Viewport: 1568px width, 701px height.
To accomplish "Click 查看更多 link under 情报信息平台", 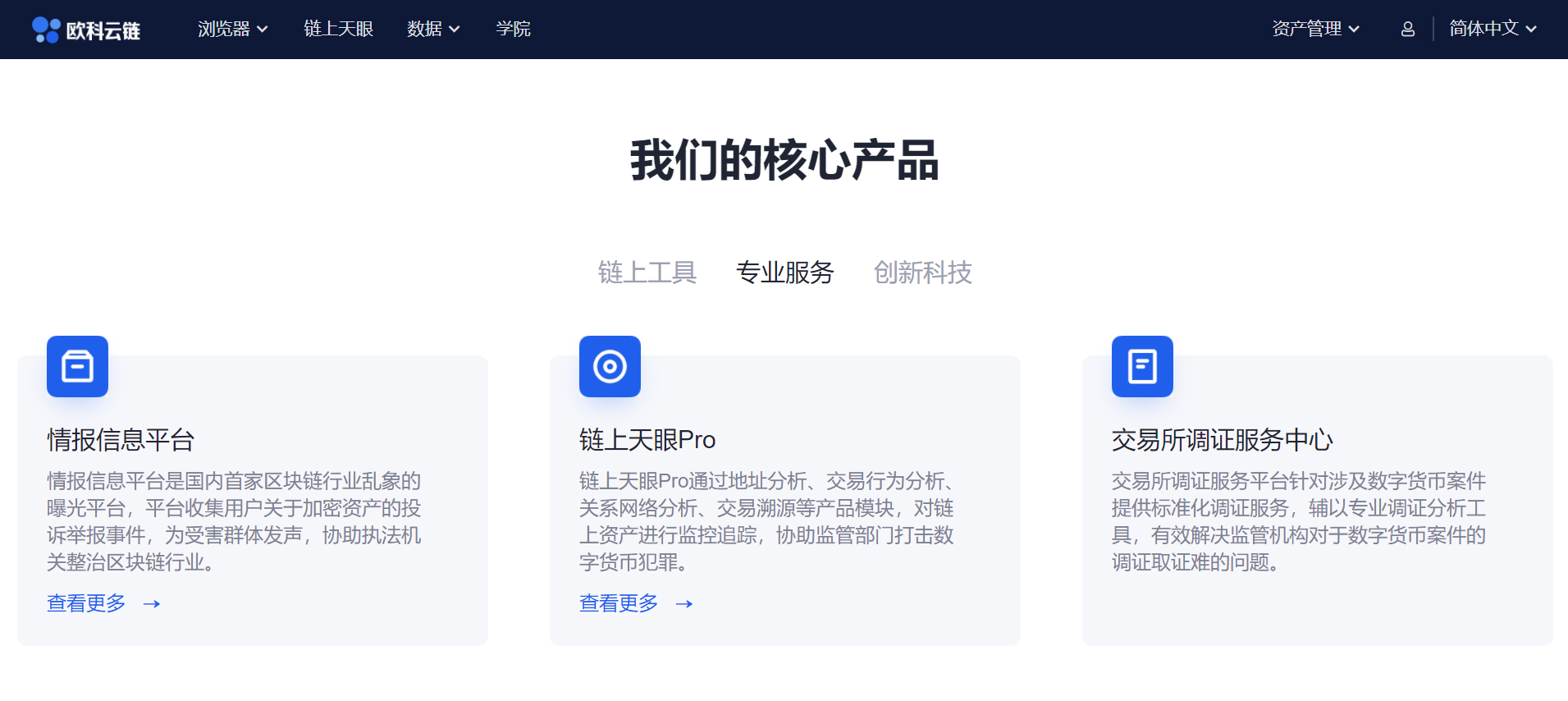I will click(x=86, y=603).
